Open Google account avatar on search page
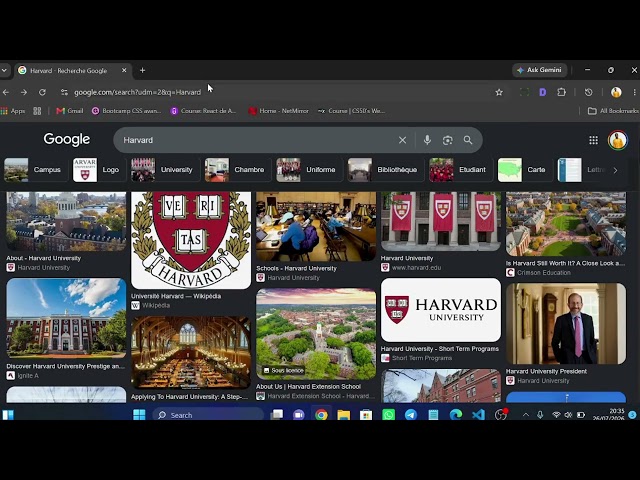Screen dimensions: 640x480 (618, 140)
